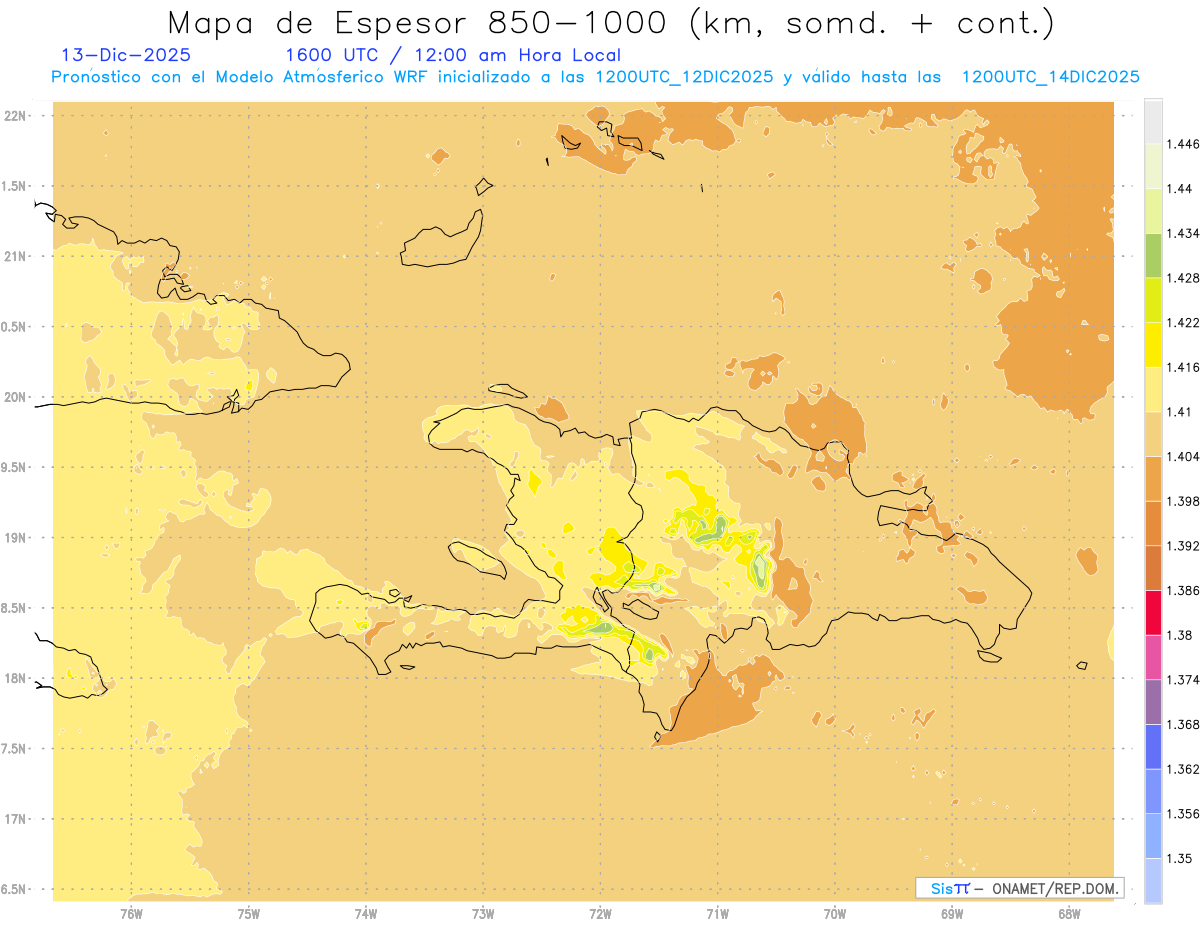The height and width of the screenshot is (927, 1200).
Task: Click the legend value 1.41
Action: pos(1180,412)
